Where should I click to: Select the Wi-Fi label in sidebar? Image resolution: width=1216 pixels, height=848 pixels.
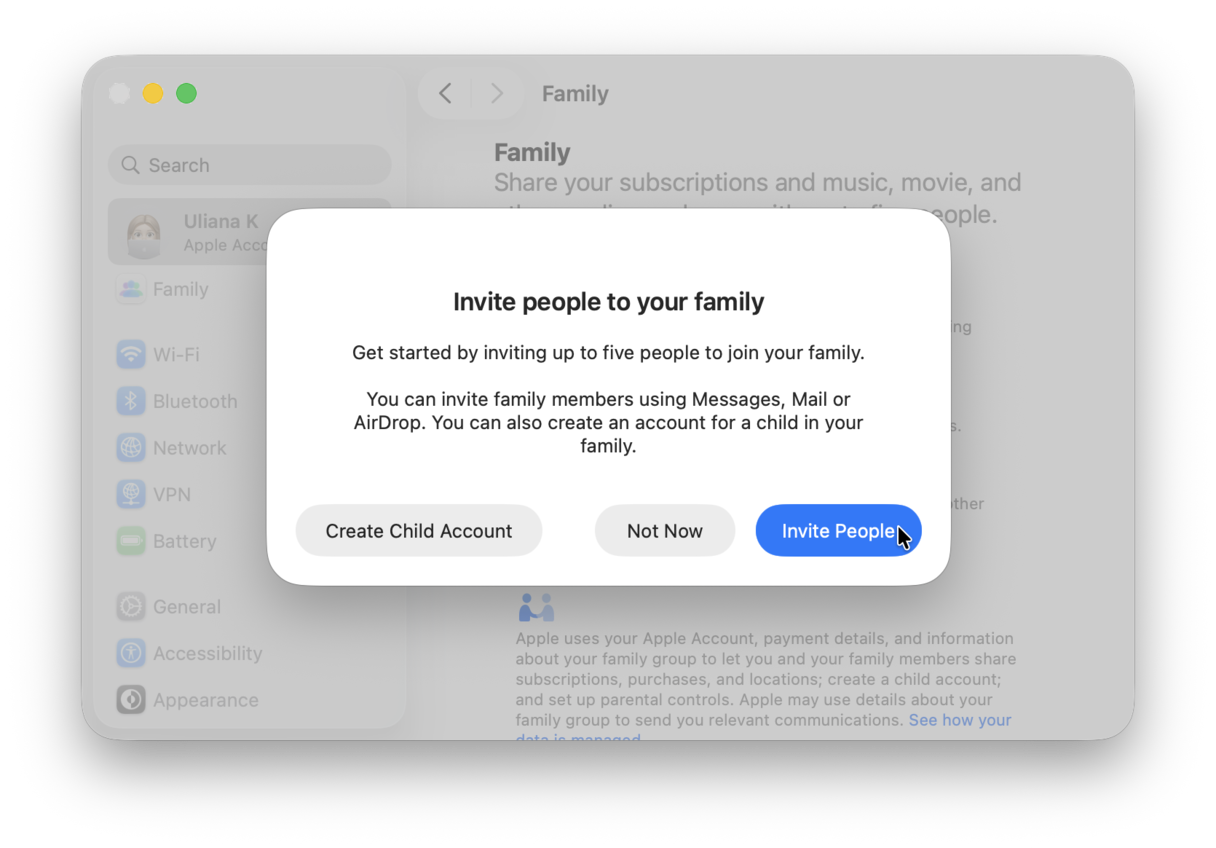click(x=176, y=354)
